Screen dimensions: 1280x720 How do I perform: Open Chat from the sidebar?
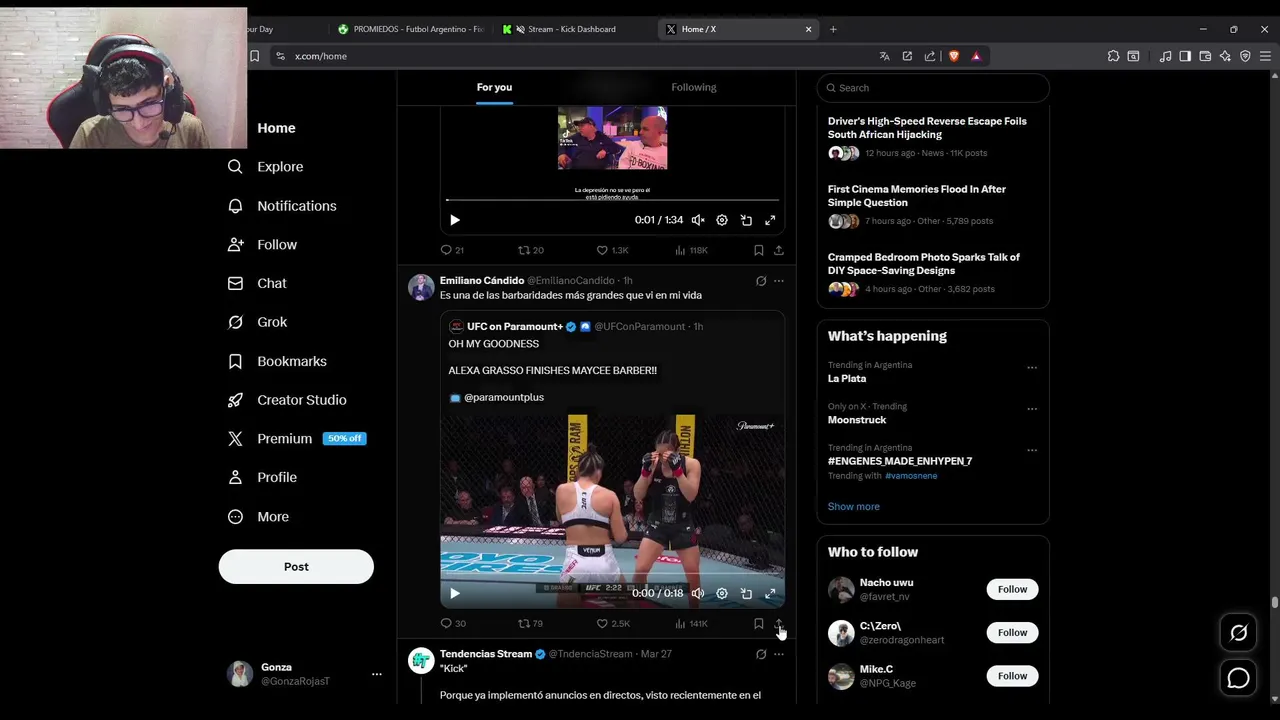257,284
